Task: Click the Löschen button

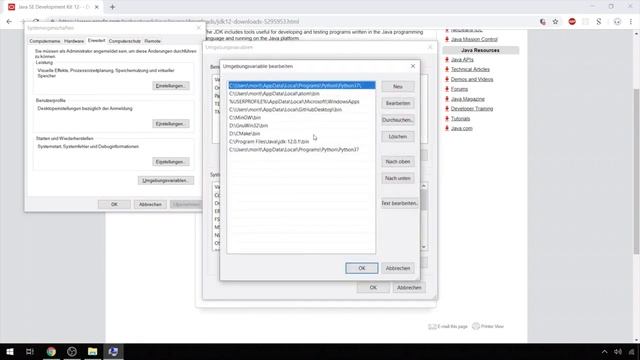Action: point(398,137)
